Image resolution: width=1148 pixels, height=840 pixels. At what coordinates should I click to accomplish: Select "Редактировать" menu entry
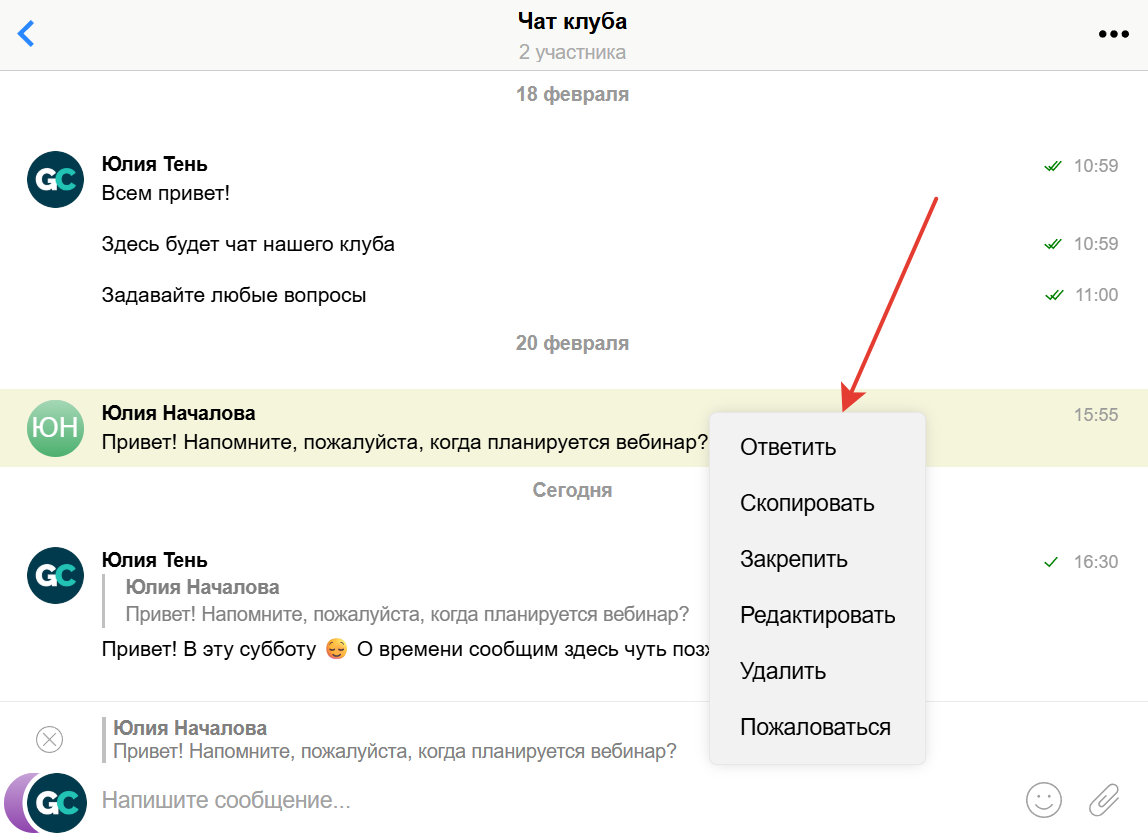coord(817,615)
